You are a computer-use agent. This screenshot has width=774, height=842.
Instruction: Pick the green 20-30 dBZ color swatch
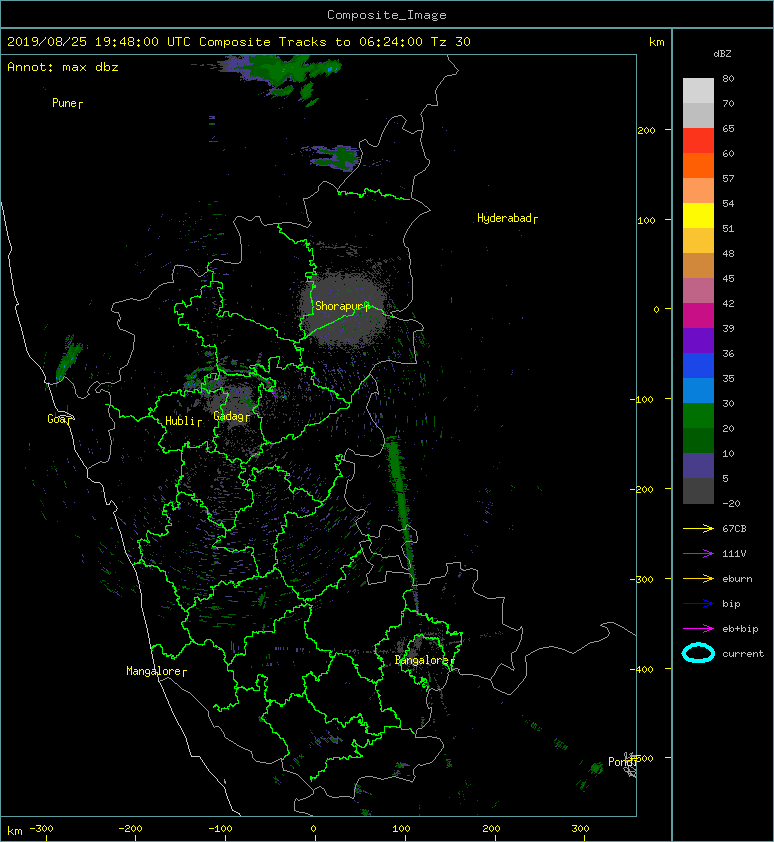point(698,416)
